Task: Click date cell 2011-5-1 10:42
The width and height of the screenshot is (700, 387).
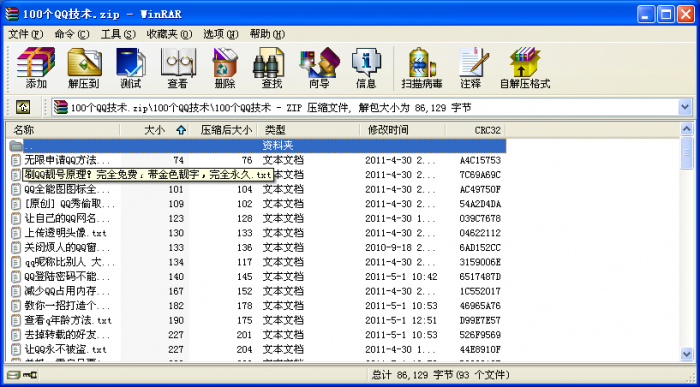Action: tap(401, 276)
